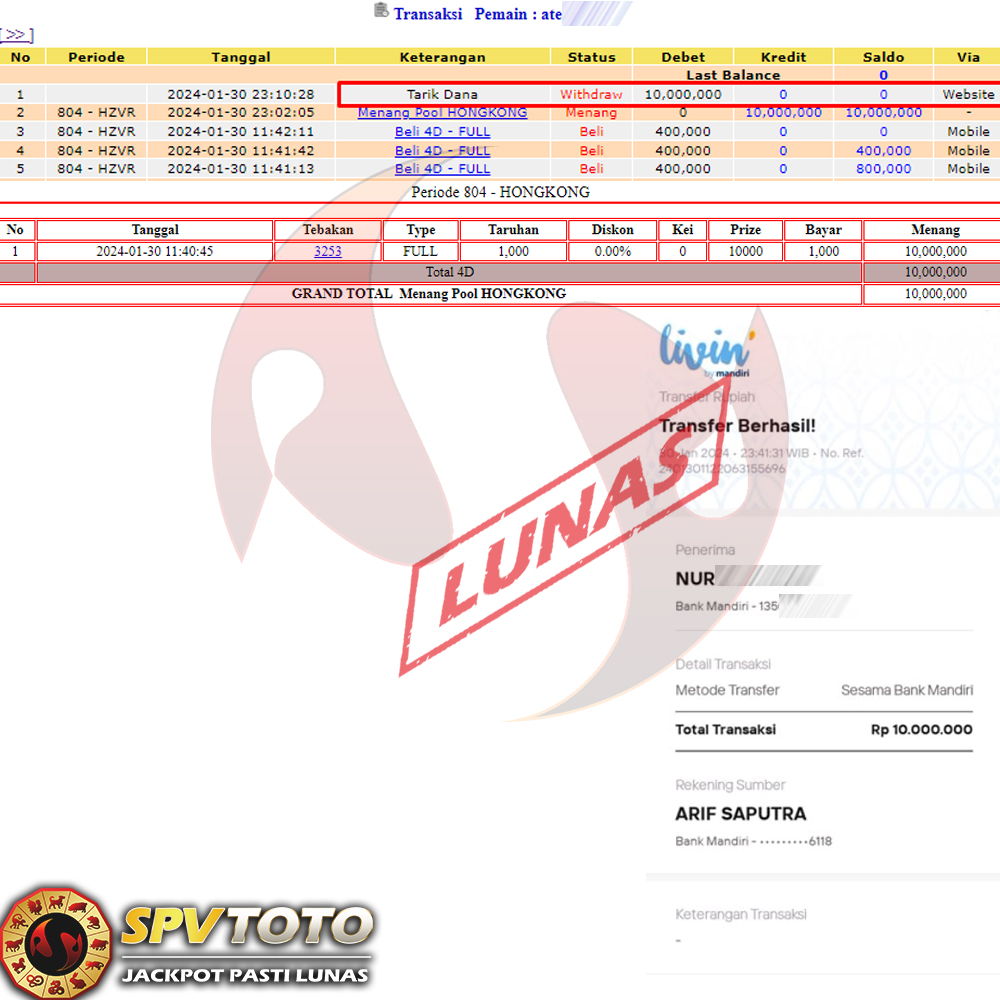Click the Saldo column header

coord(883,57)
